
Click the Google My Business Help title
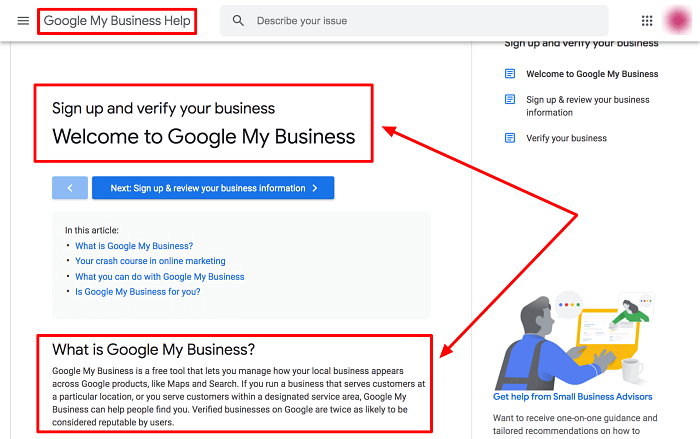click(117, 21)
